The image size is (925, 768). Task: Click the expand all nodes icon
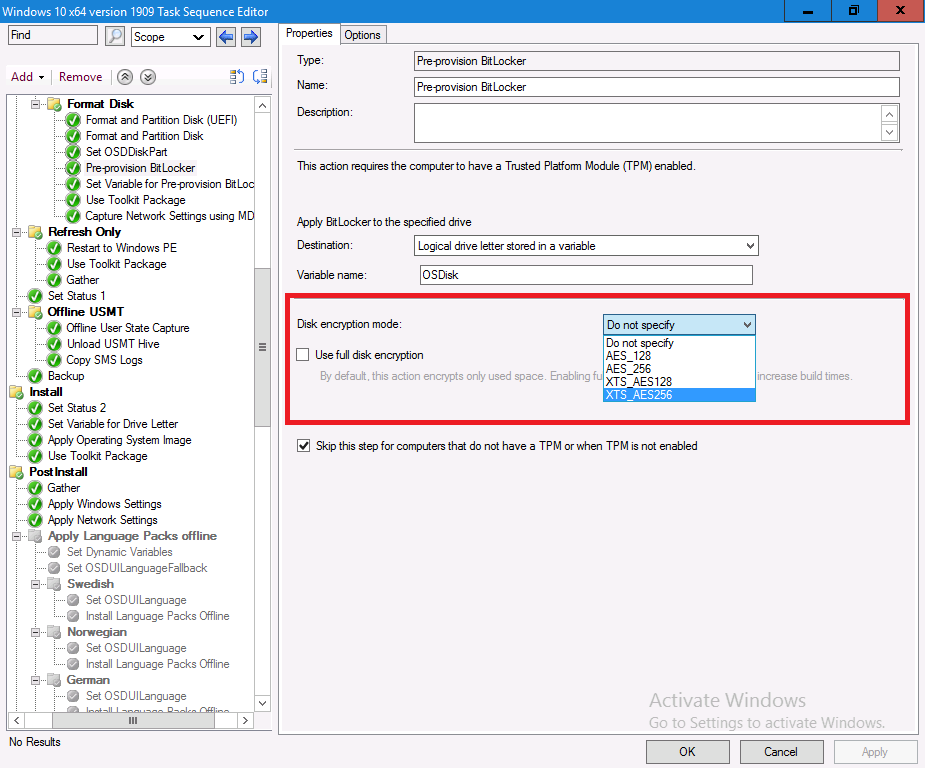(x=237, y=77)
